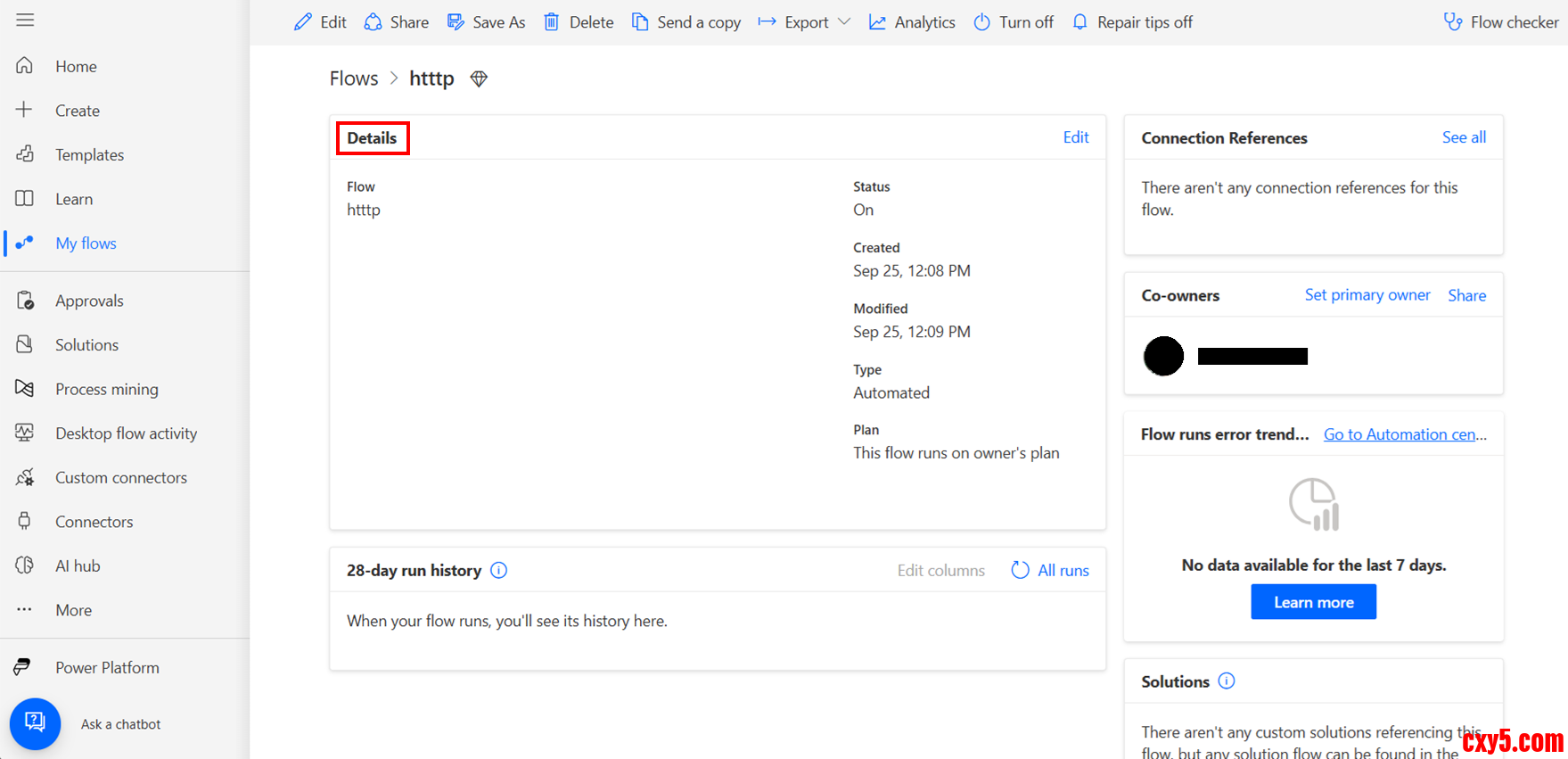Click the Create plus icon
The image size is (1568, 759).
point(24,110)
